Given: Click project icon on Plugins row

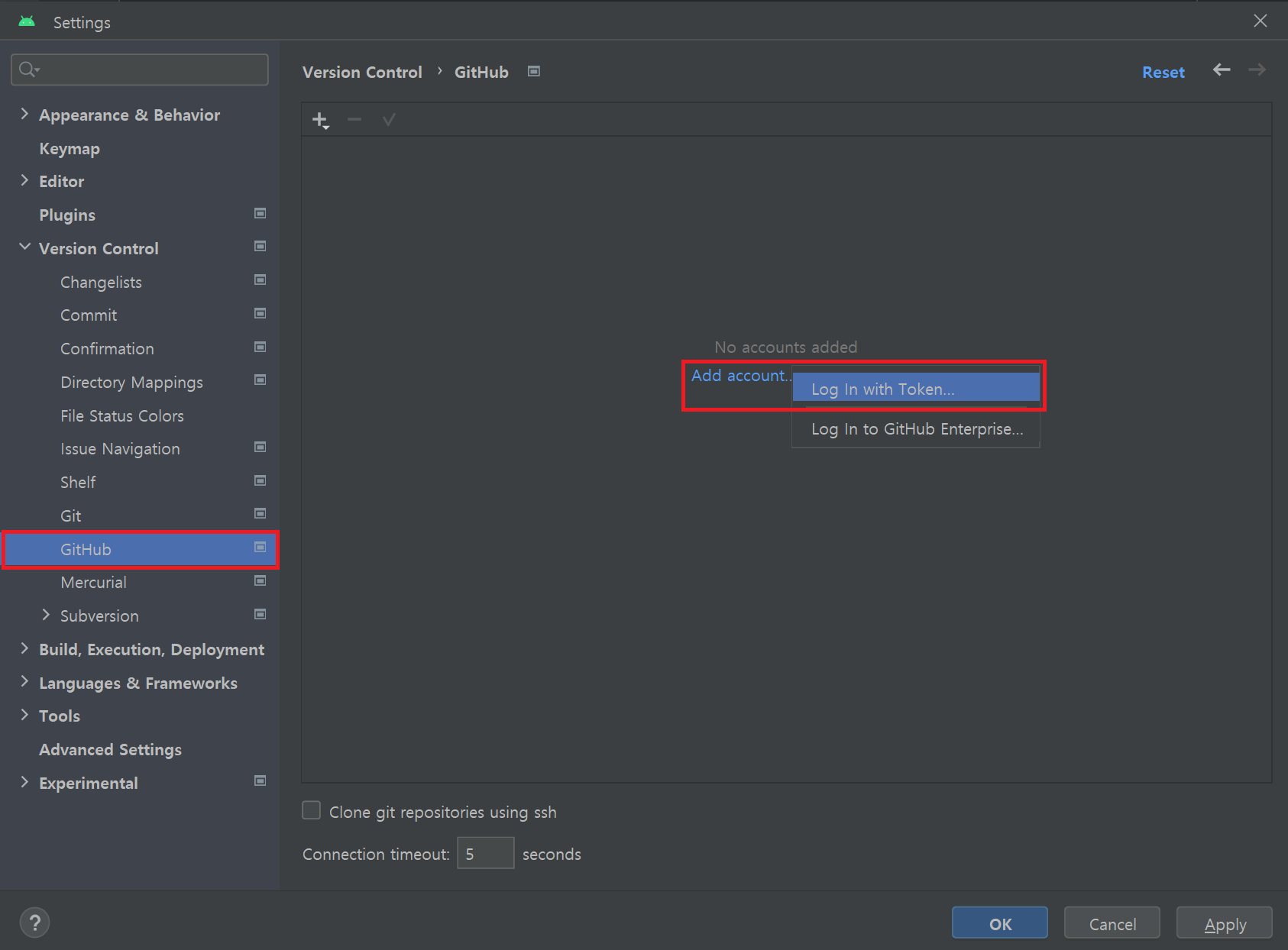Looking at the screenshot, I should point(261,213).
